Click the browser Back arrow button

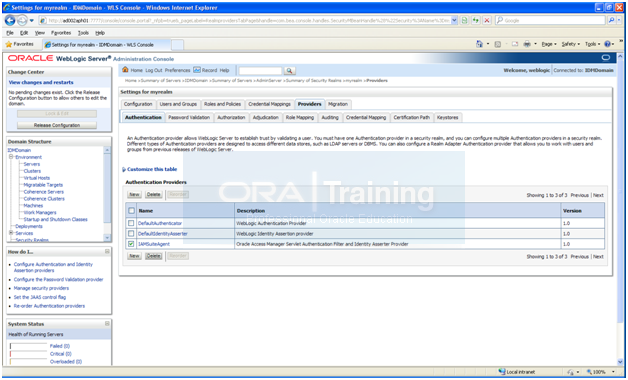coord(10,20)
